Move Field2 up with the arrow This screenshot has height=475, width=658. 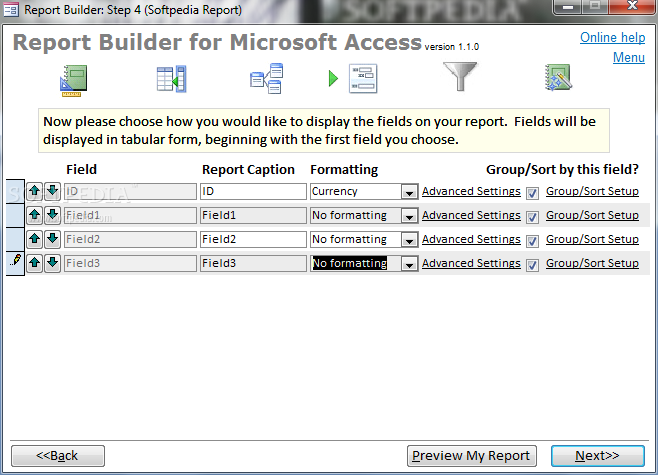click(x=35, y=239)
